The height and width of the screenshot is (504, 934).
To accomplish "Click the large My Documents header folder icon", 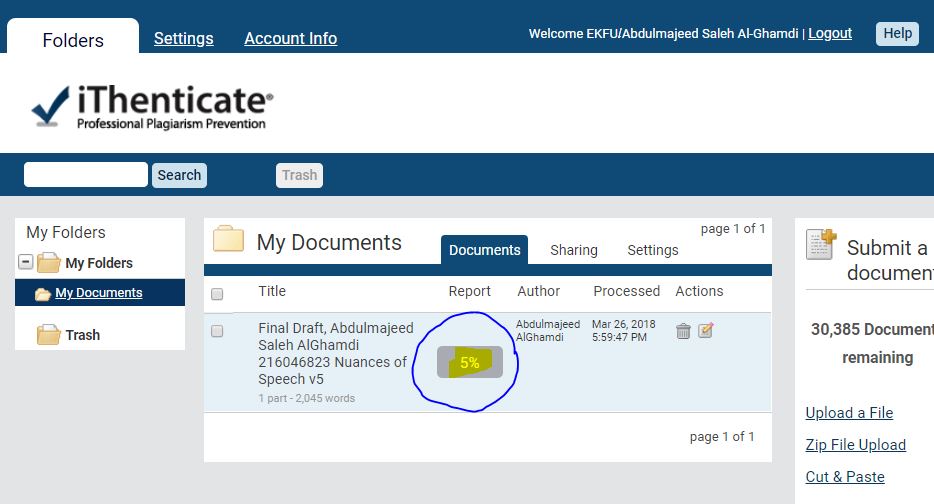I will click(229, 239).
